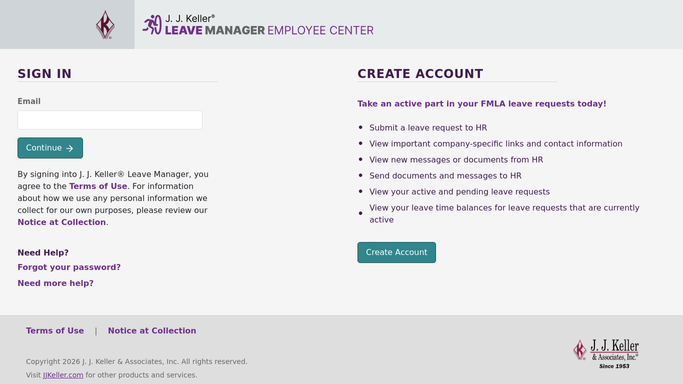
Task: Click the Need Help? label
Action: [x=43, y=253]
